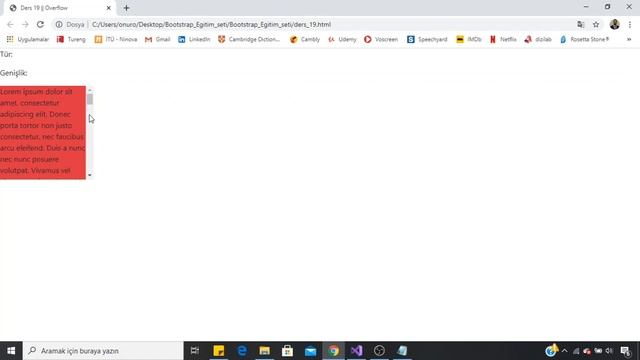Reload the current page
This screenshot has width=640, height=360.
[40, 24]
